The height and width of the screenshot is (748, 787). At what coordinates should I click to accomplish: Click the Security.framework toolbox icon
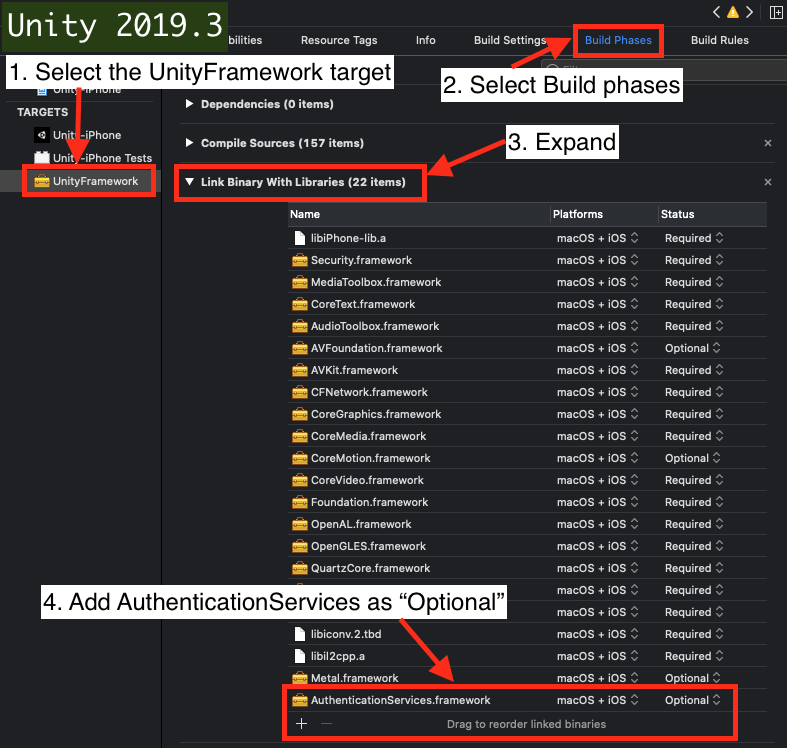(x=300, y=260)
